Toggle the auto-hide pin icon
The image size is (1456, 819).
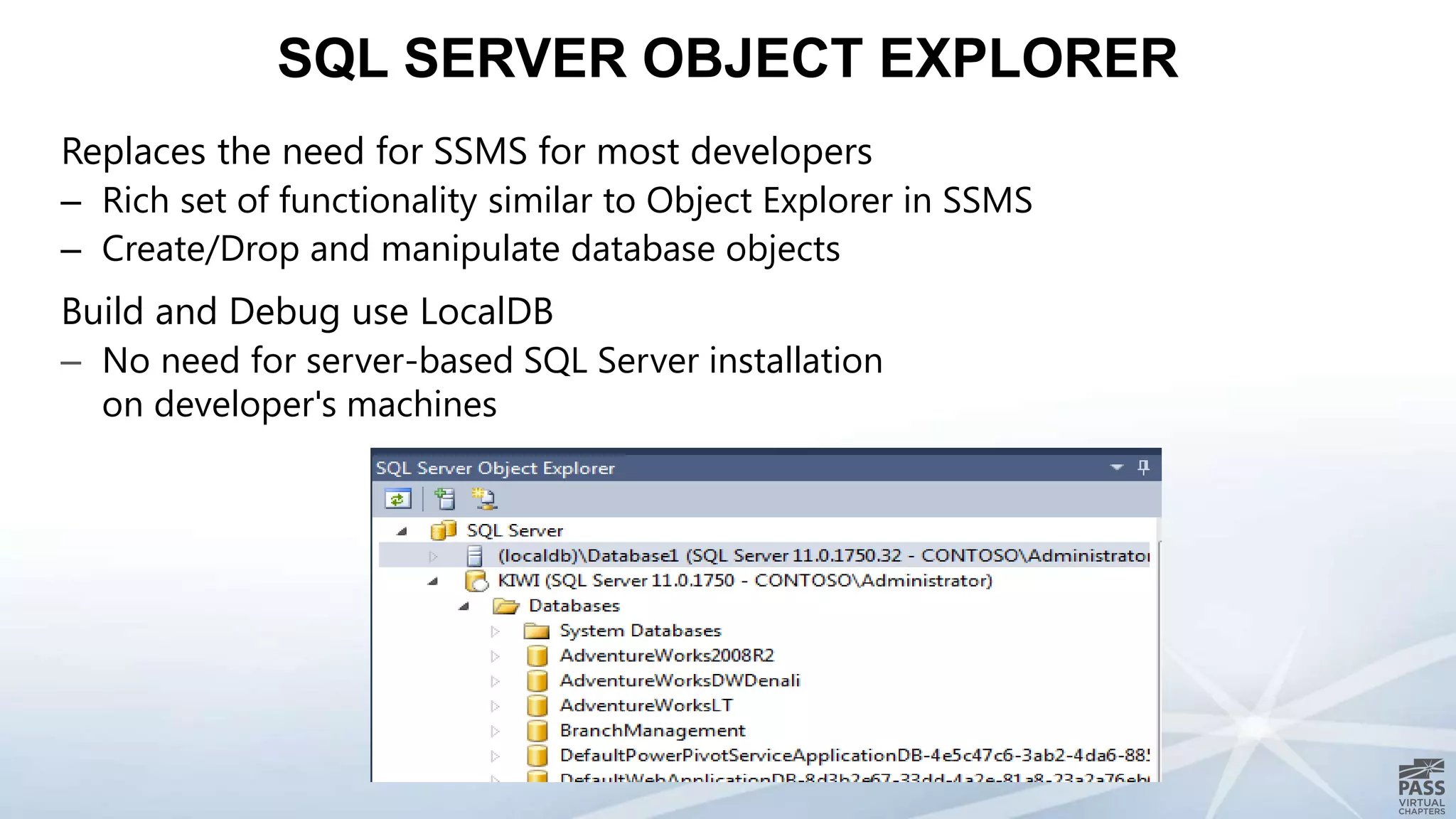(1143, 467)
